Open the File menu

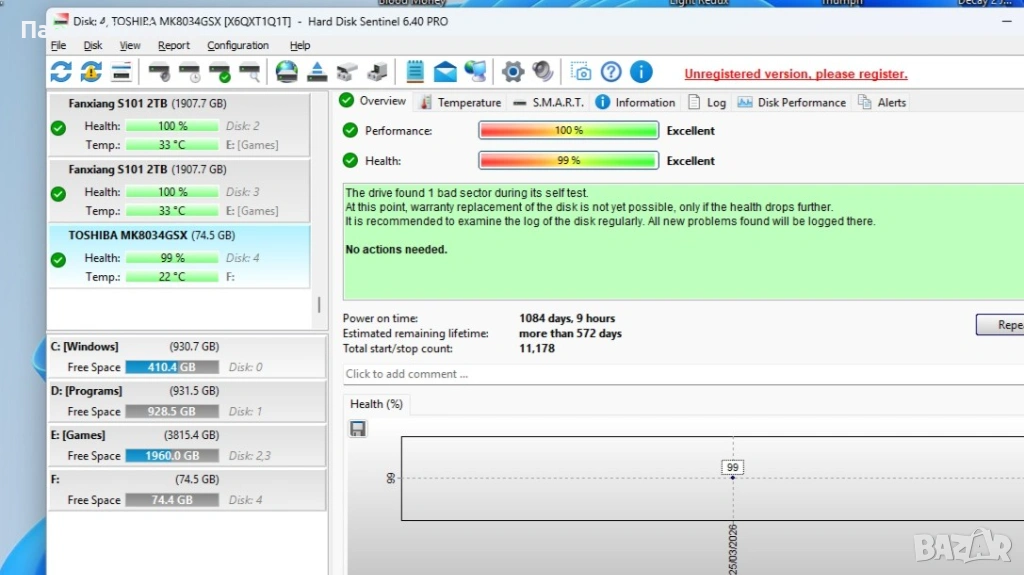pyautogui.click(x=59, y=46)
